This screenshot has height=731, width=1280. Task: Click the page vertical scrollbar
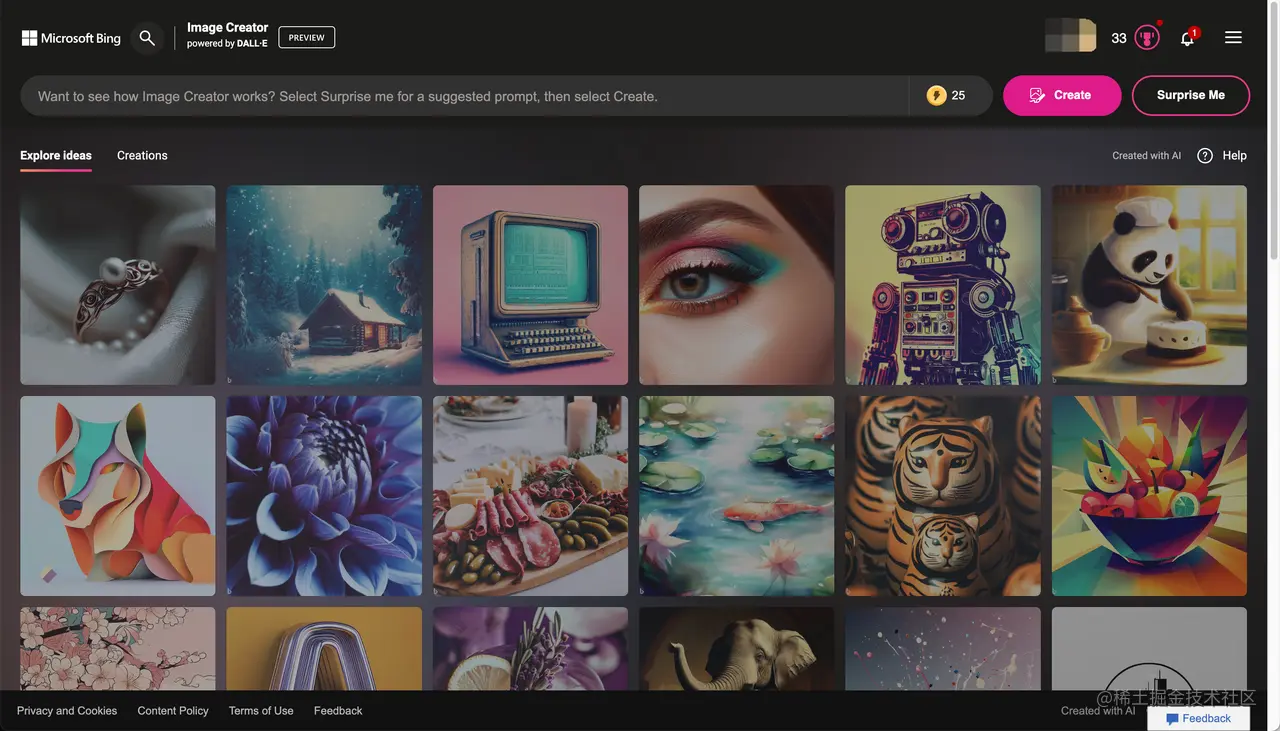pyautogui.click(x=1273, y=130)
